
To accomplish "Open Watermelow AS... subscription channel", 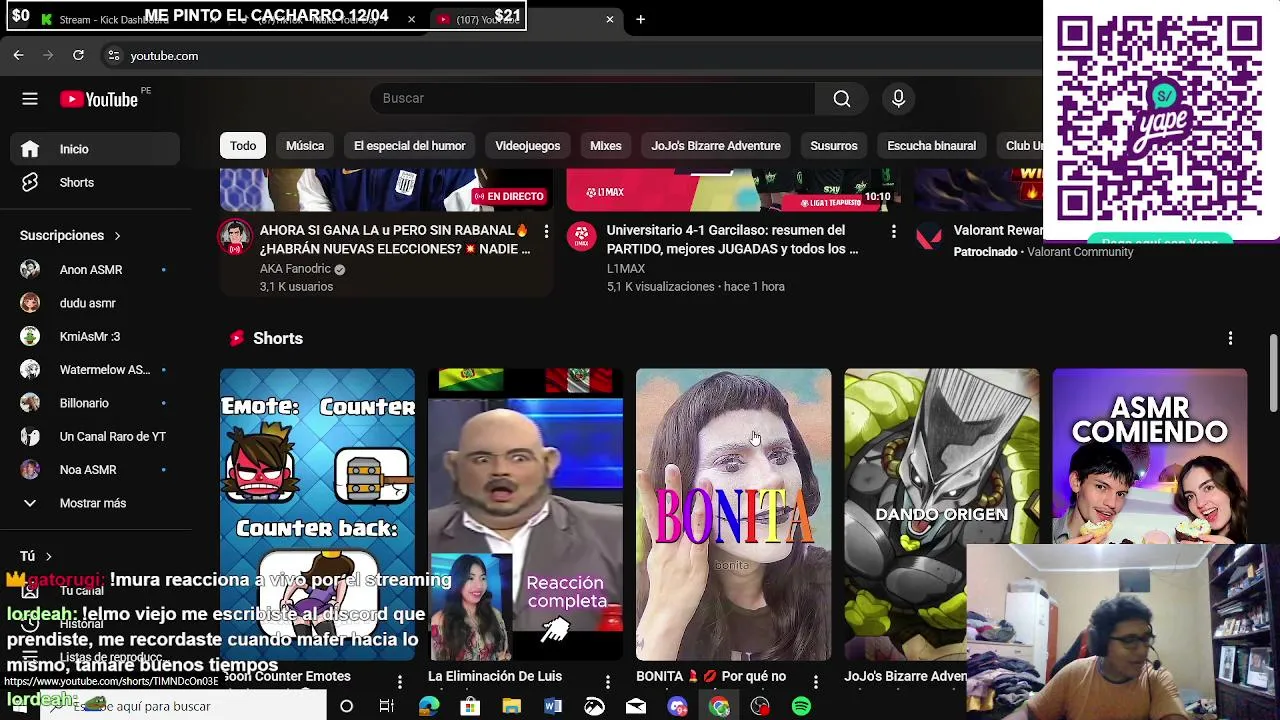I will [95, 370].
